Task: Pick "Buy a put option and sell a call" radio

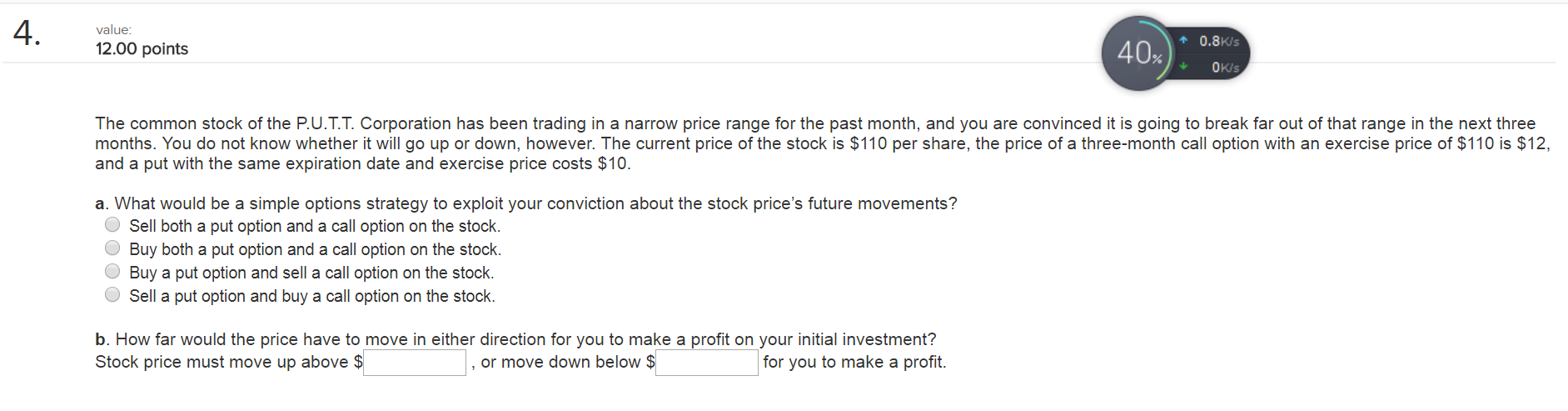Action: (x=112, y=272)
